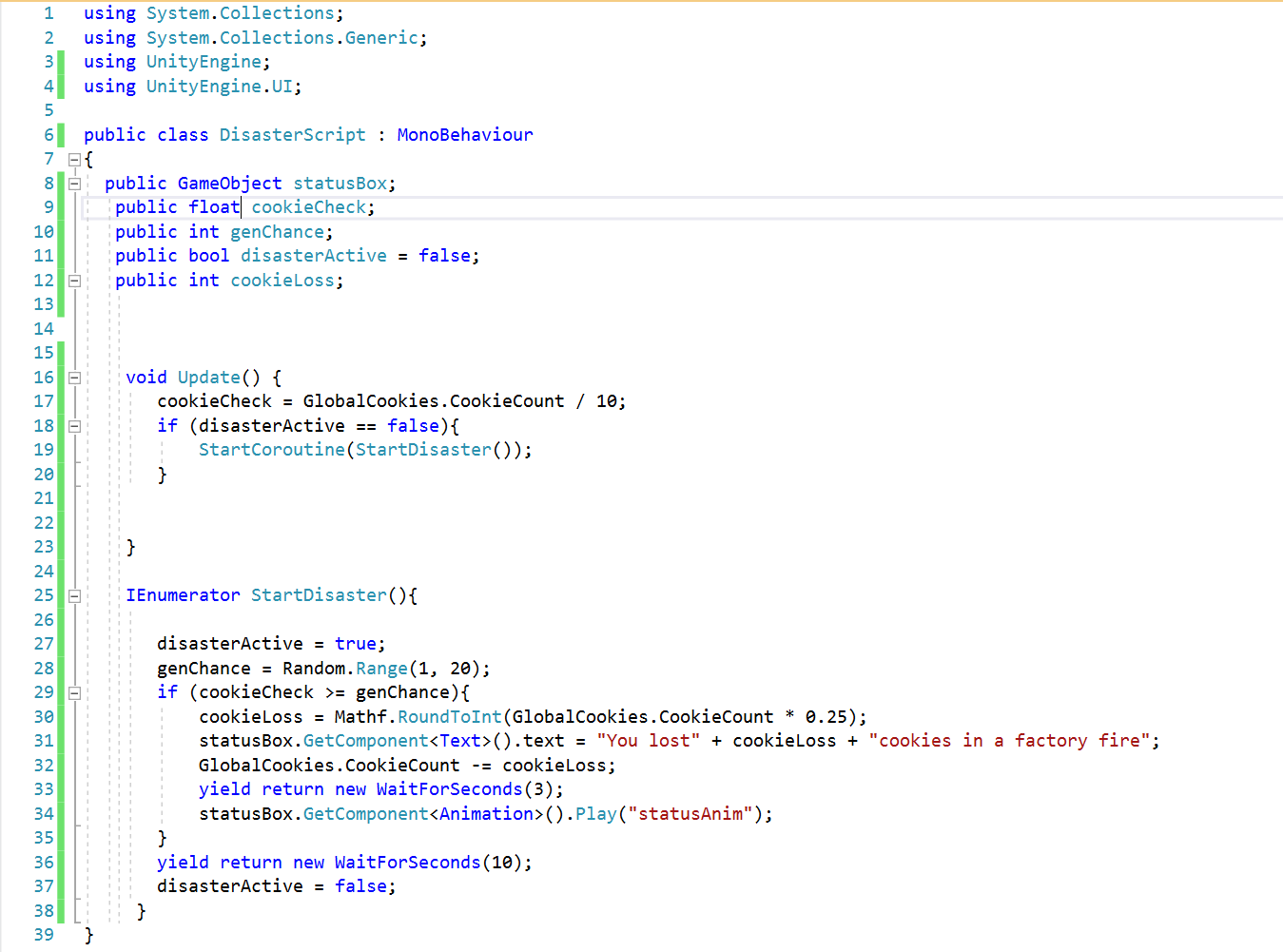Screen dimensions: 1283x952
Task: Click the yellow modified-line indicator near line 9
Action: (x=59, y=207)
